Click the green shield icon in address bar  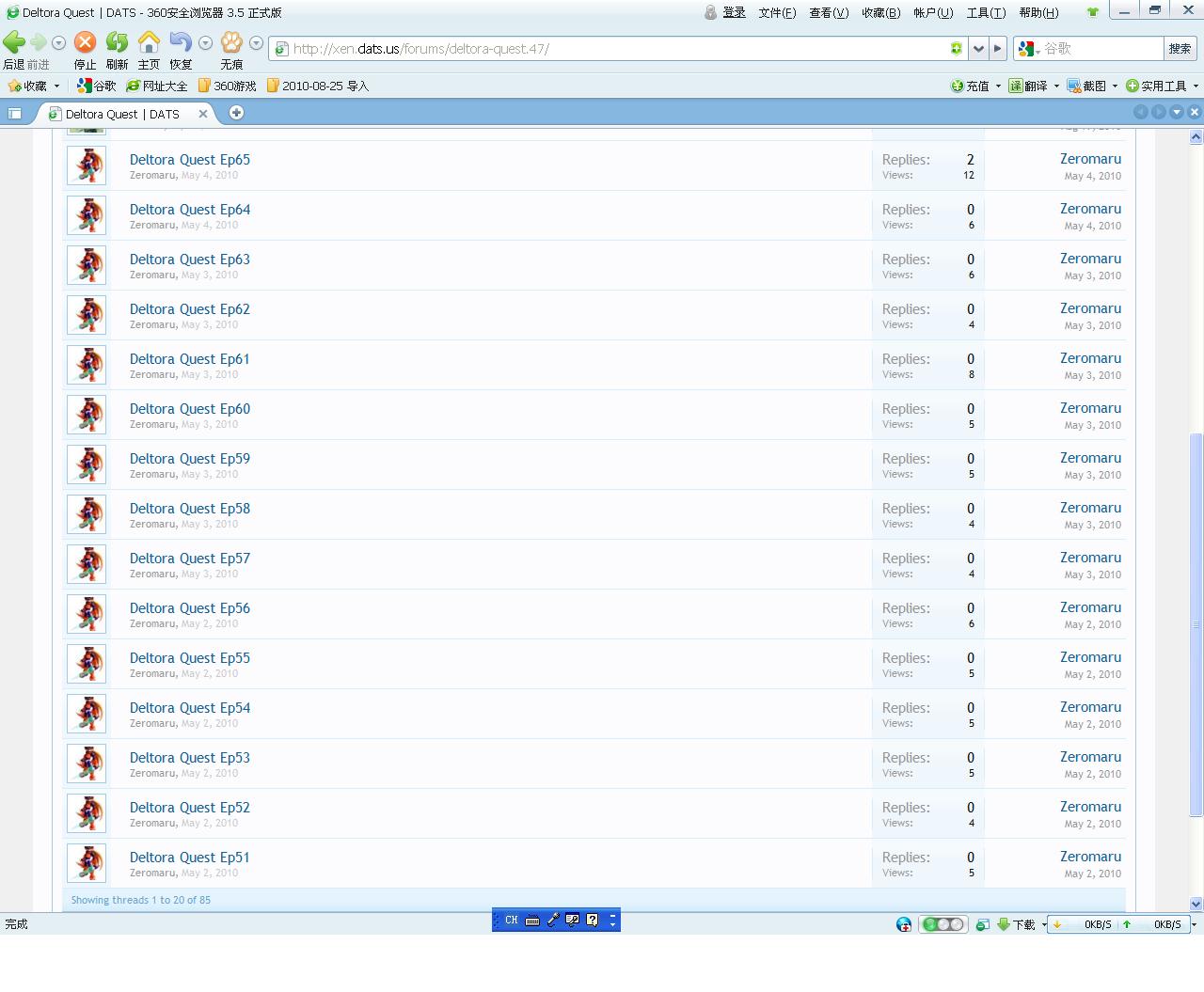pos(956,48)
